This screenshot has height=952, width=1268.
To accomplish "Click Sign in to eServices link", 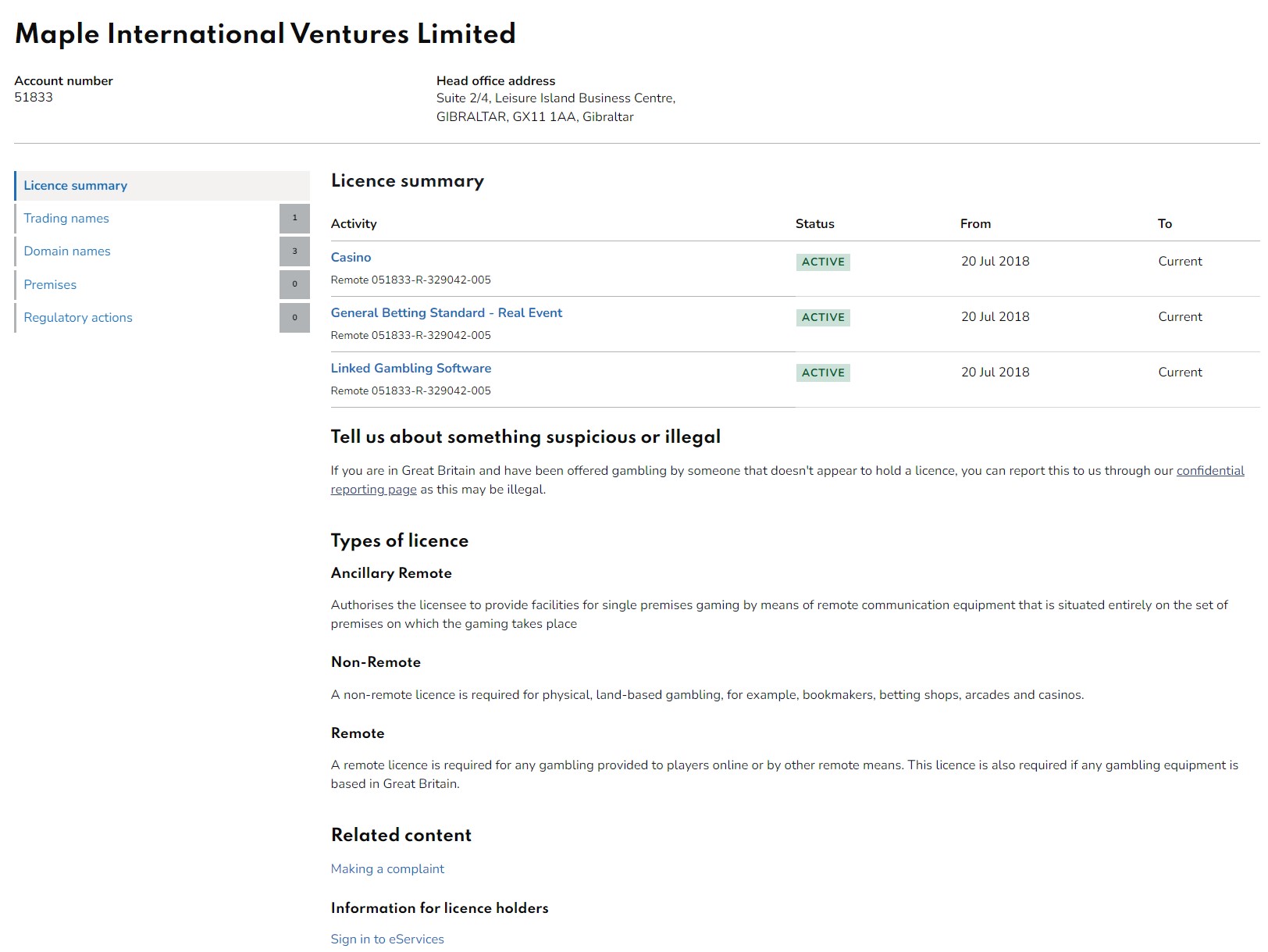I will 387,940.
